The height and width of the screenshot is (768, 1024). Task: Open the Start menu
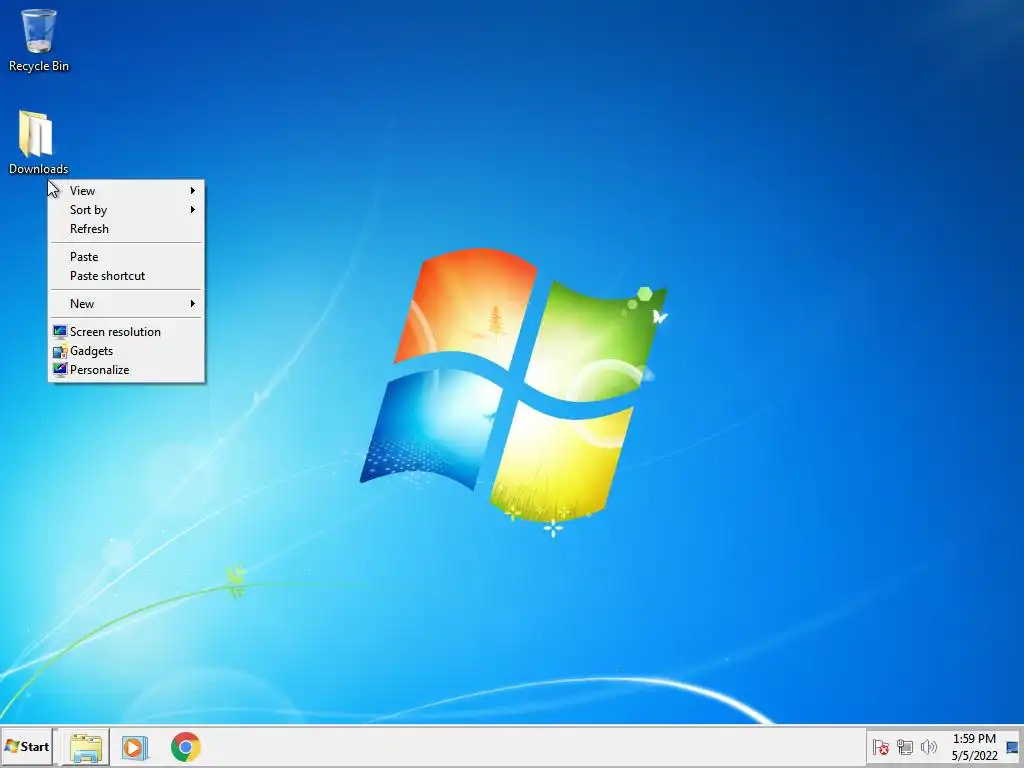coord(27,746)
